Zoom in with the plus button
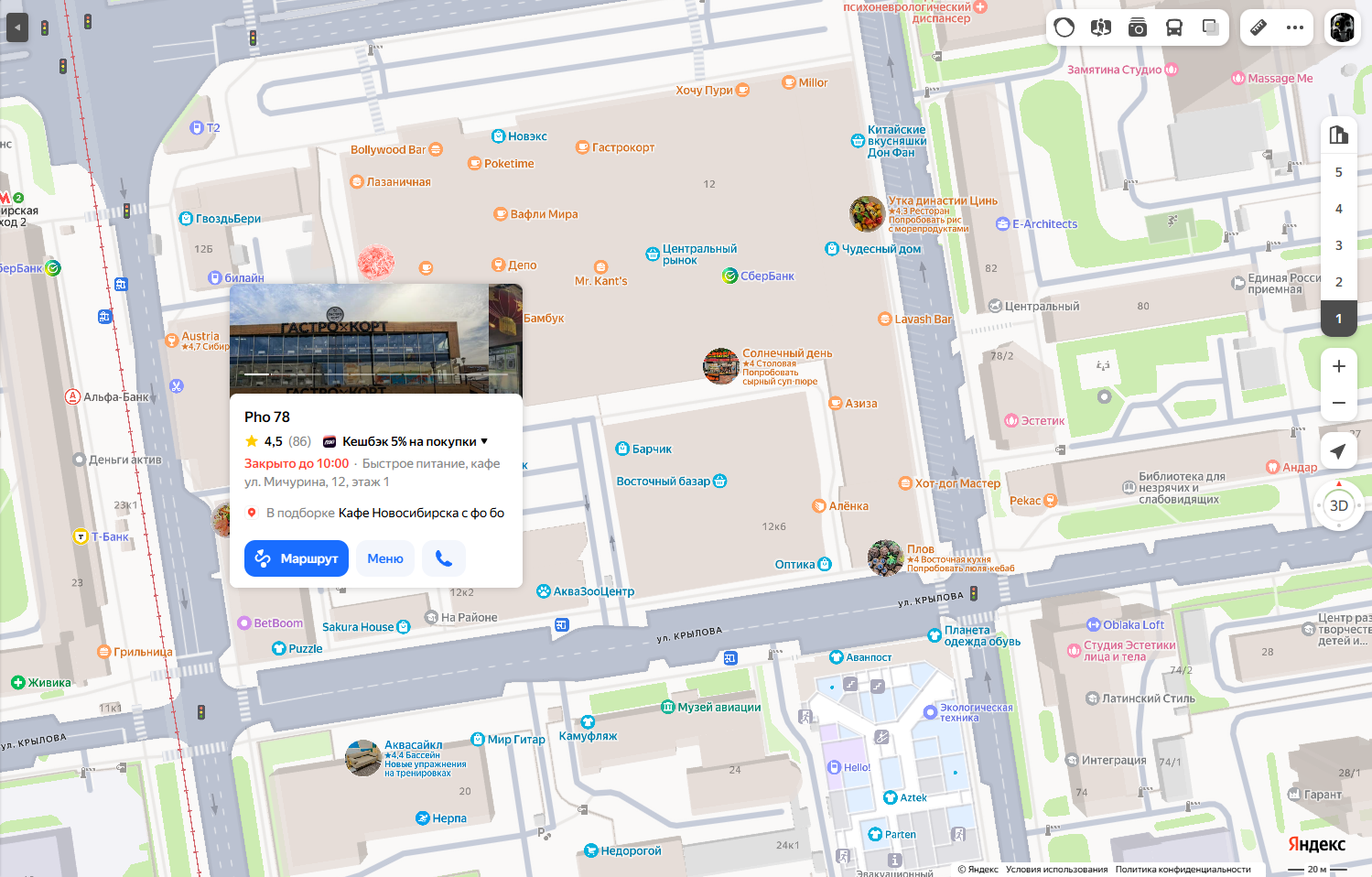 tap(1339, 366)
